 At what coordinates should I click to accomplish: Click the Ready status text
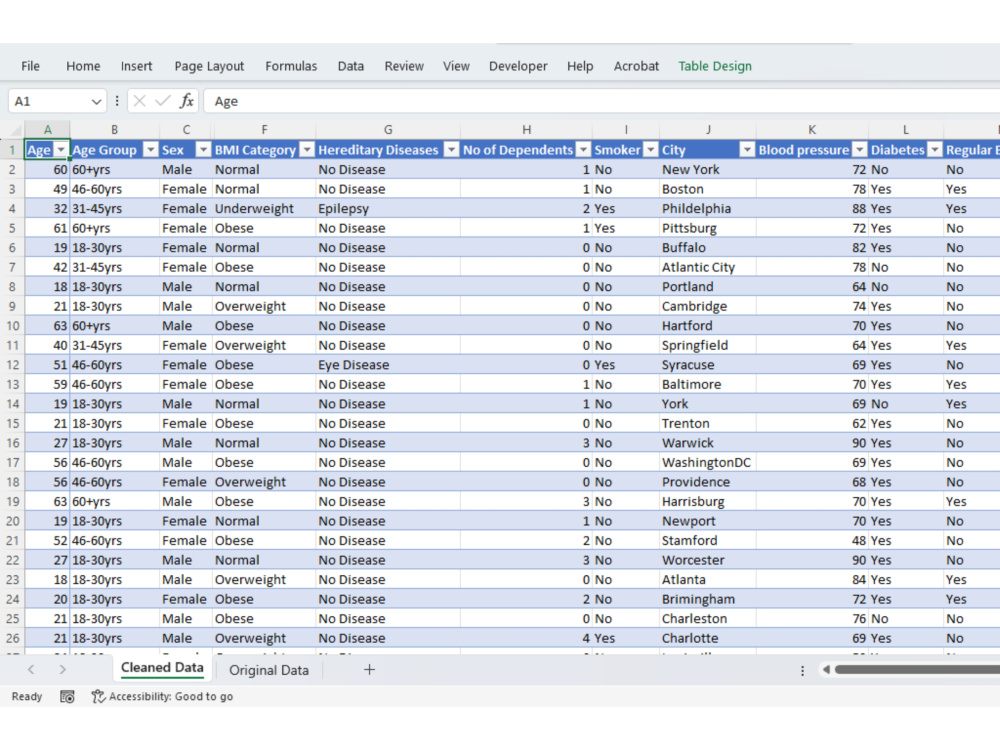click(x=27, y=696)
